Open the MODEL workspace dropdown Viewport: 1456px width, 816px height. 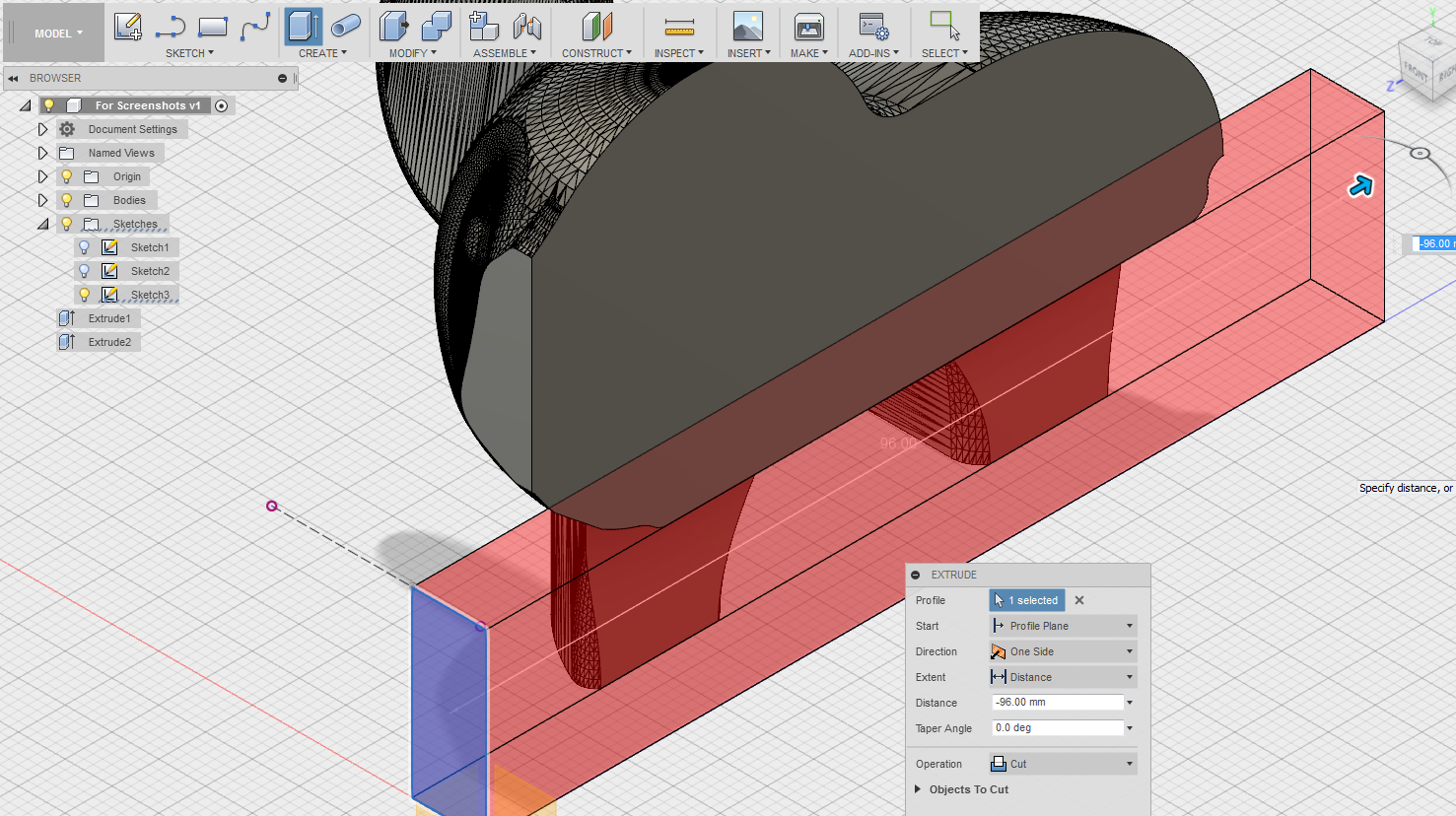[x=58, y=34]
